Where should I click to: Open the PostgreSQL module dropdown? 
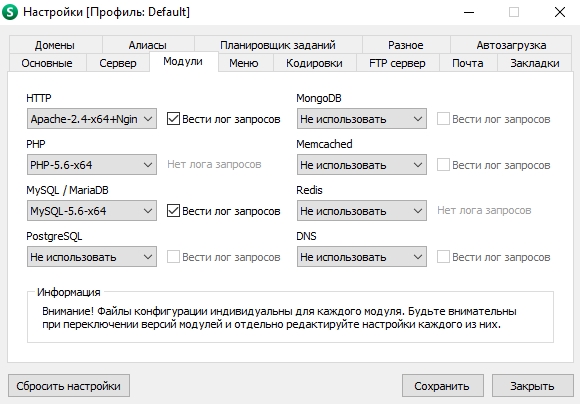92,257
